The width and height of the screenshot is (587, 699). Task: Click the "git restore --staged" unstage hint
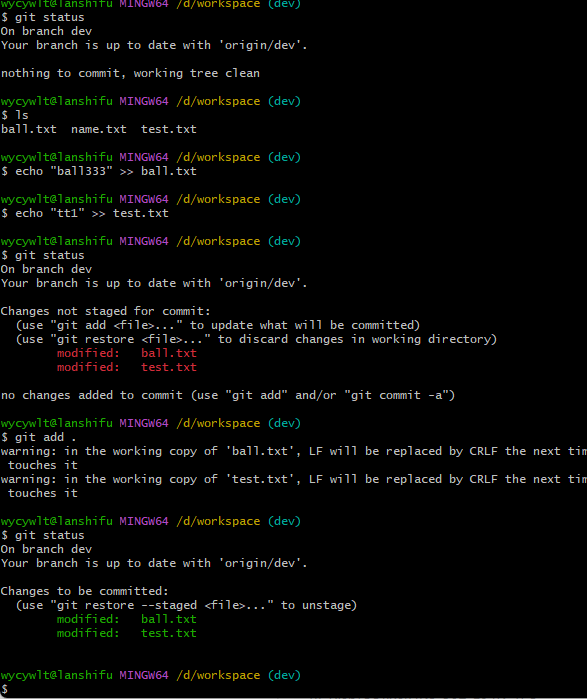click(186, 605)
